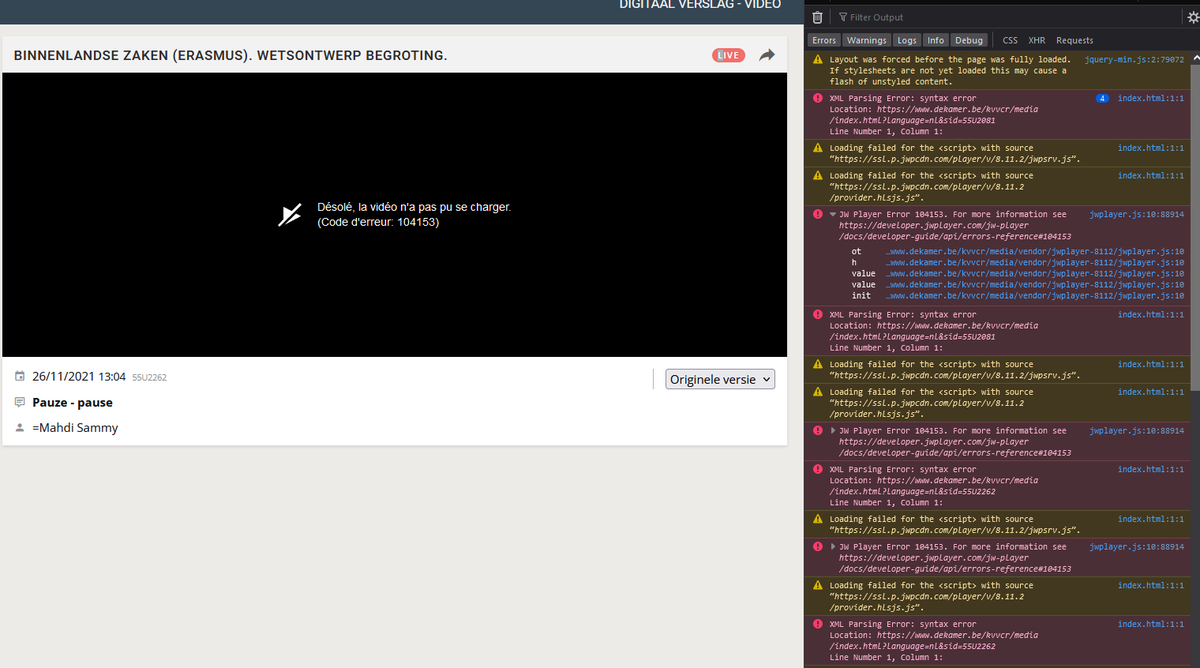The image size is (1200, 668).
Task: Click the share arrow icon beside LIVE
Action: point(767,55)
